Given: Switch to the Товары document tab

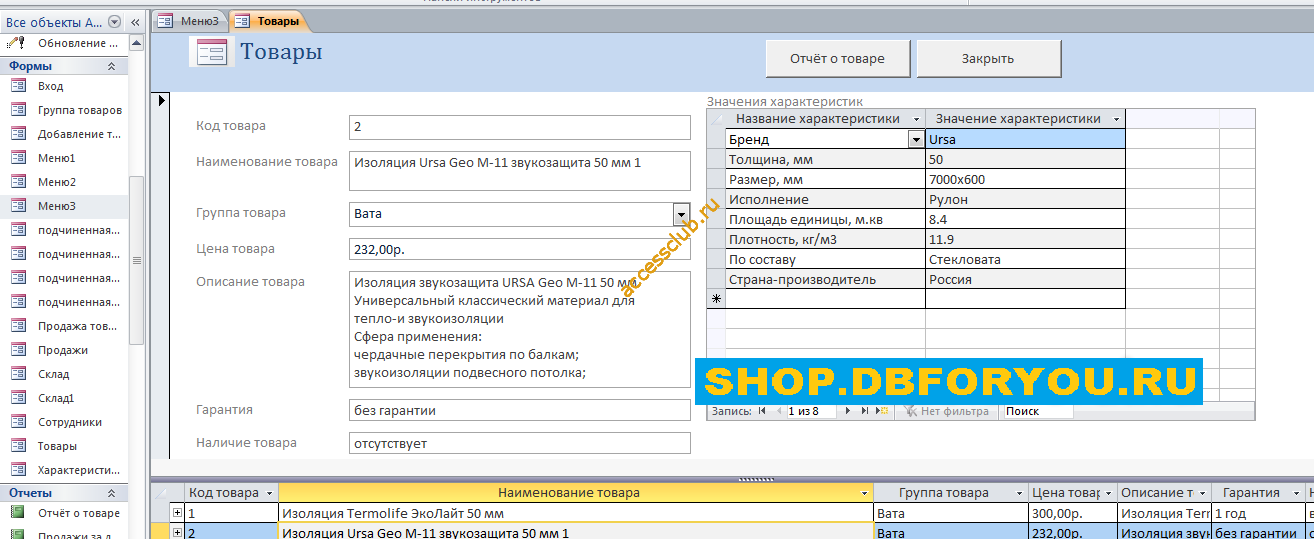Looking at the screenshot, I should tap(267, 21).
